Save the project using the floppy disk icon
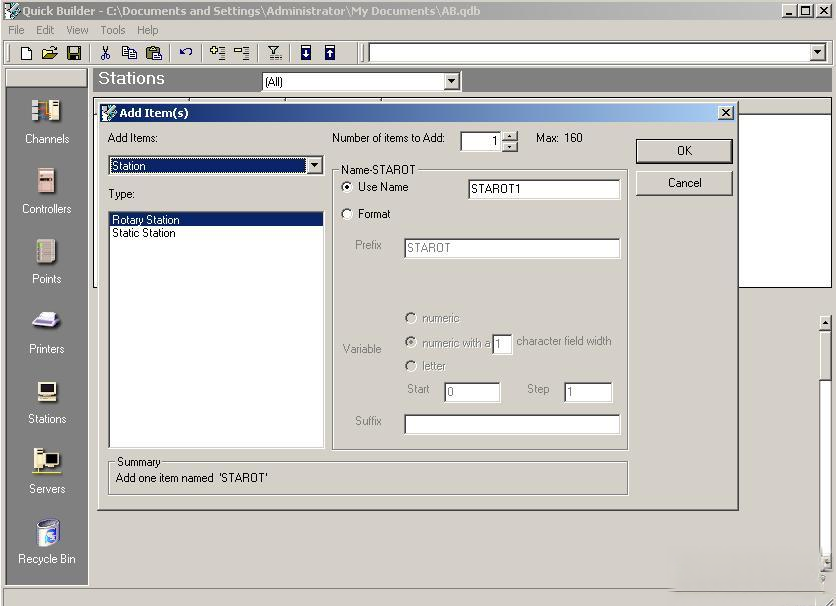This screenshot has width=836, height=606. click(x=74, y=53)
